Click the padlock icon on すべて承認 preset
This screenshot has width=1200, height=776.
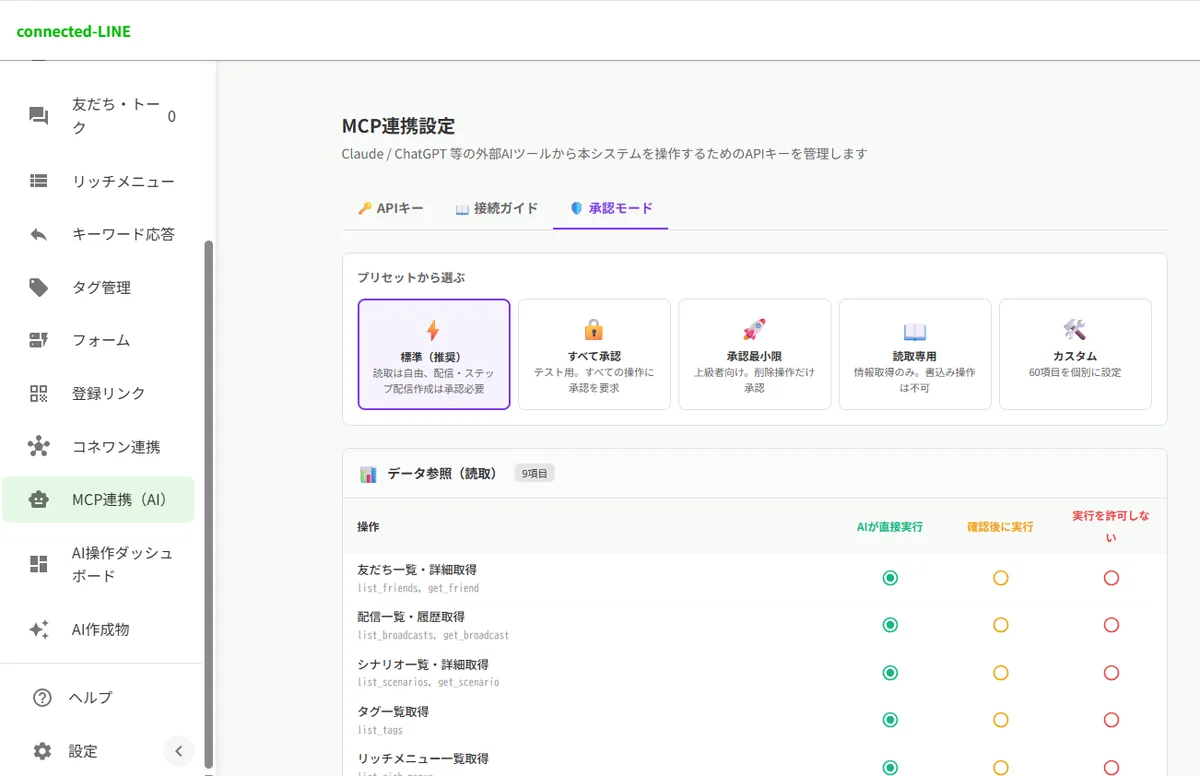(x=594, y=330)
